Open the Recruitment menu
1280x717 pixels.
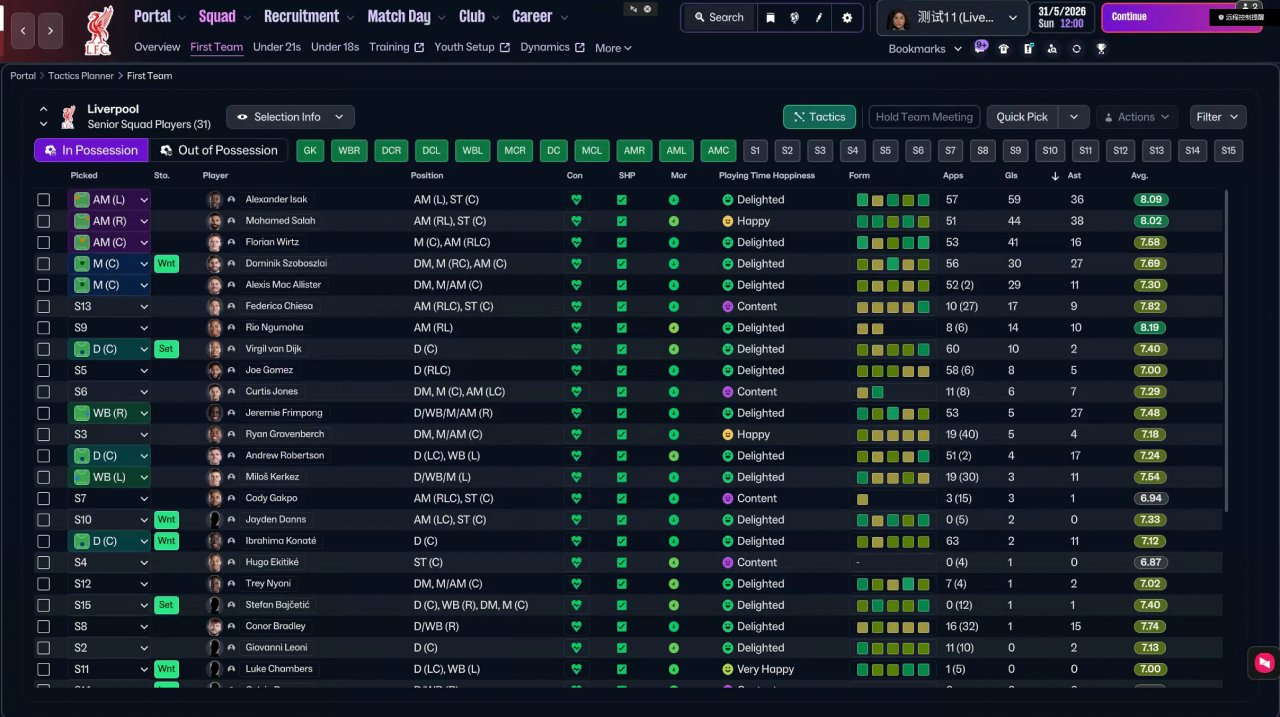pos(308,16)
